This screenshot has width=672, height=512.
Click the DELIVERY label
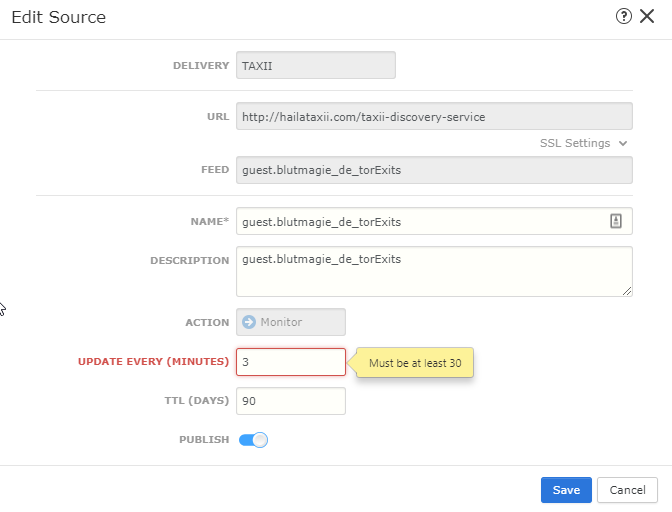(201, 66)
